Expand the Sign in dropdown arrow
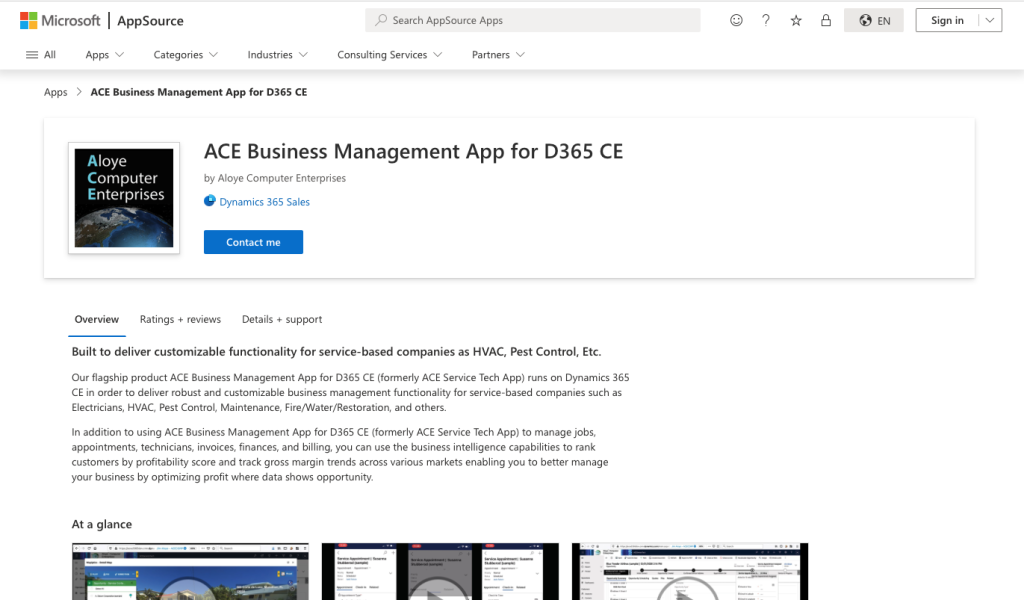 990,20
